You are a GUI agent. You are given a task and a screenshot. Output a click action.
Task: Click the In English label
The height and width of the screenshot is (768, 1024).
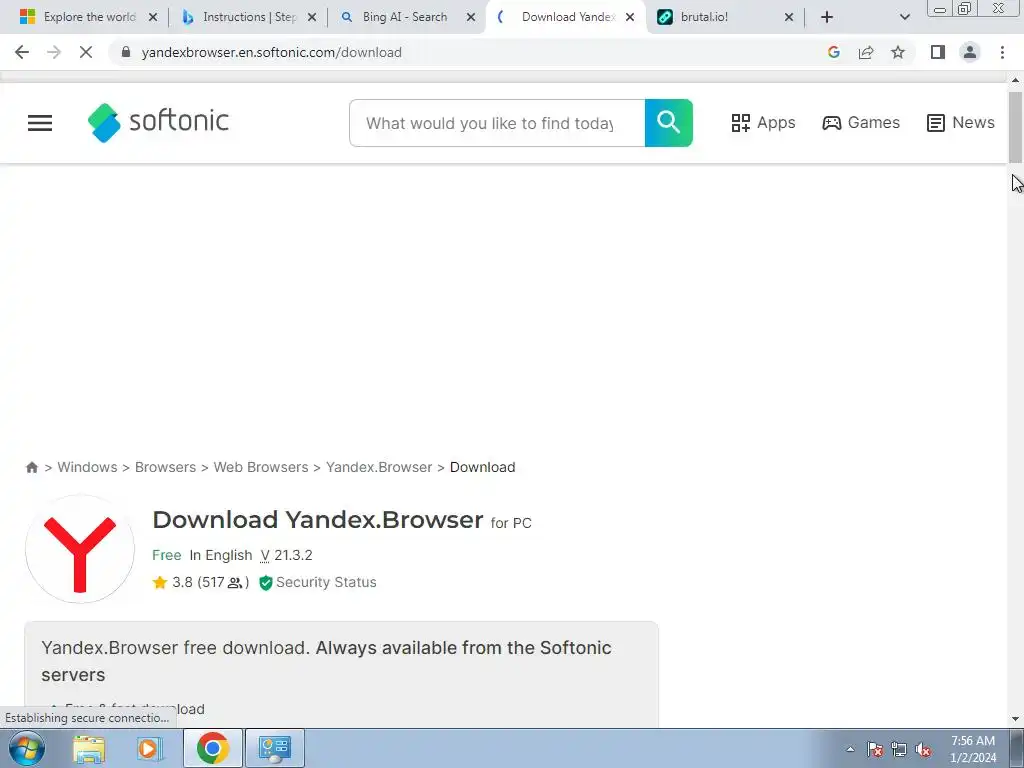coord(221,556)
